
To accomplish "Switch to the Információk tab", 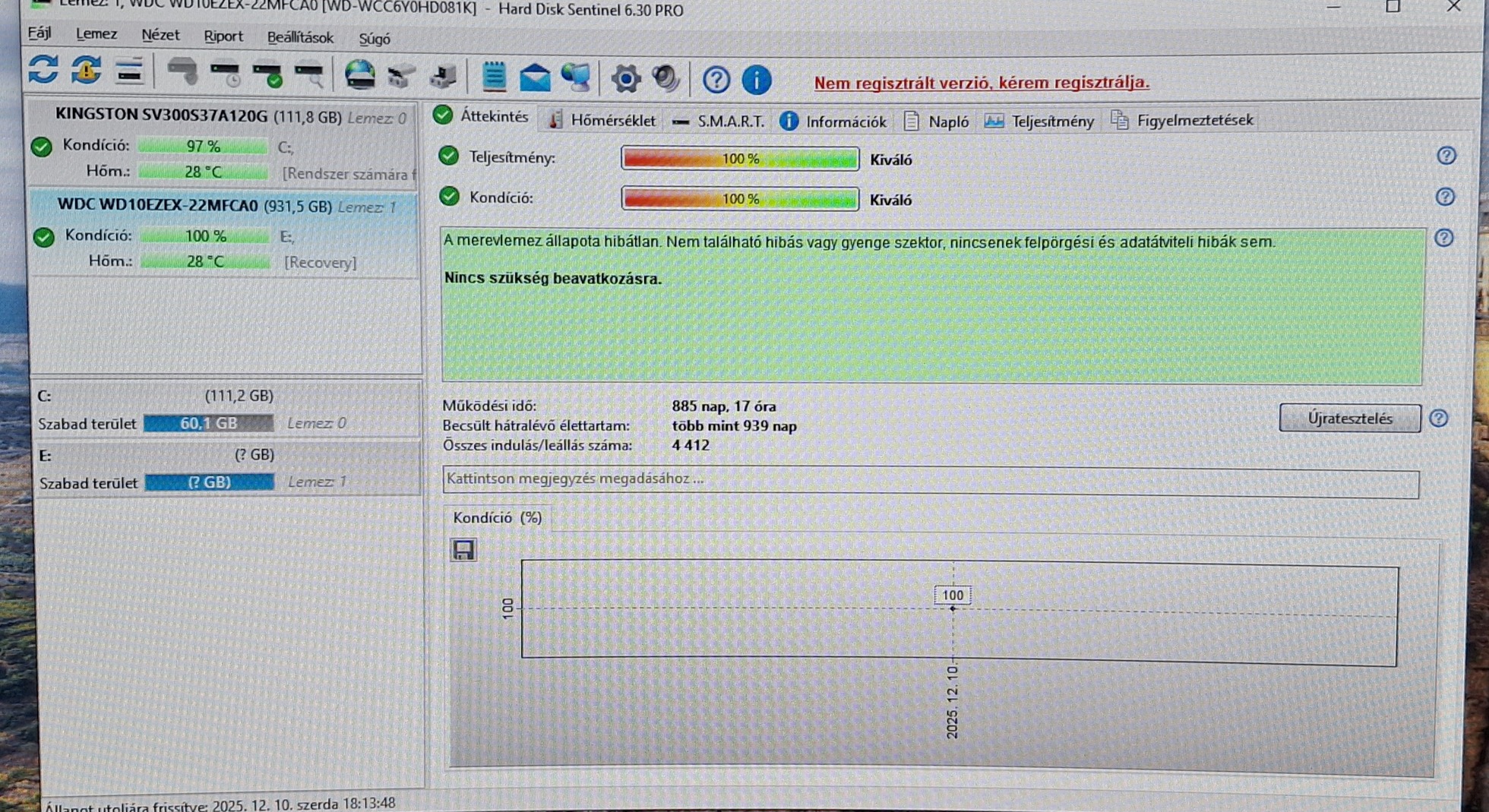I will point(833,122).
